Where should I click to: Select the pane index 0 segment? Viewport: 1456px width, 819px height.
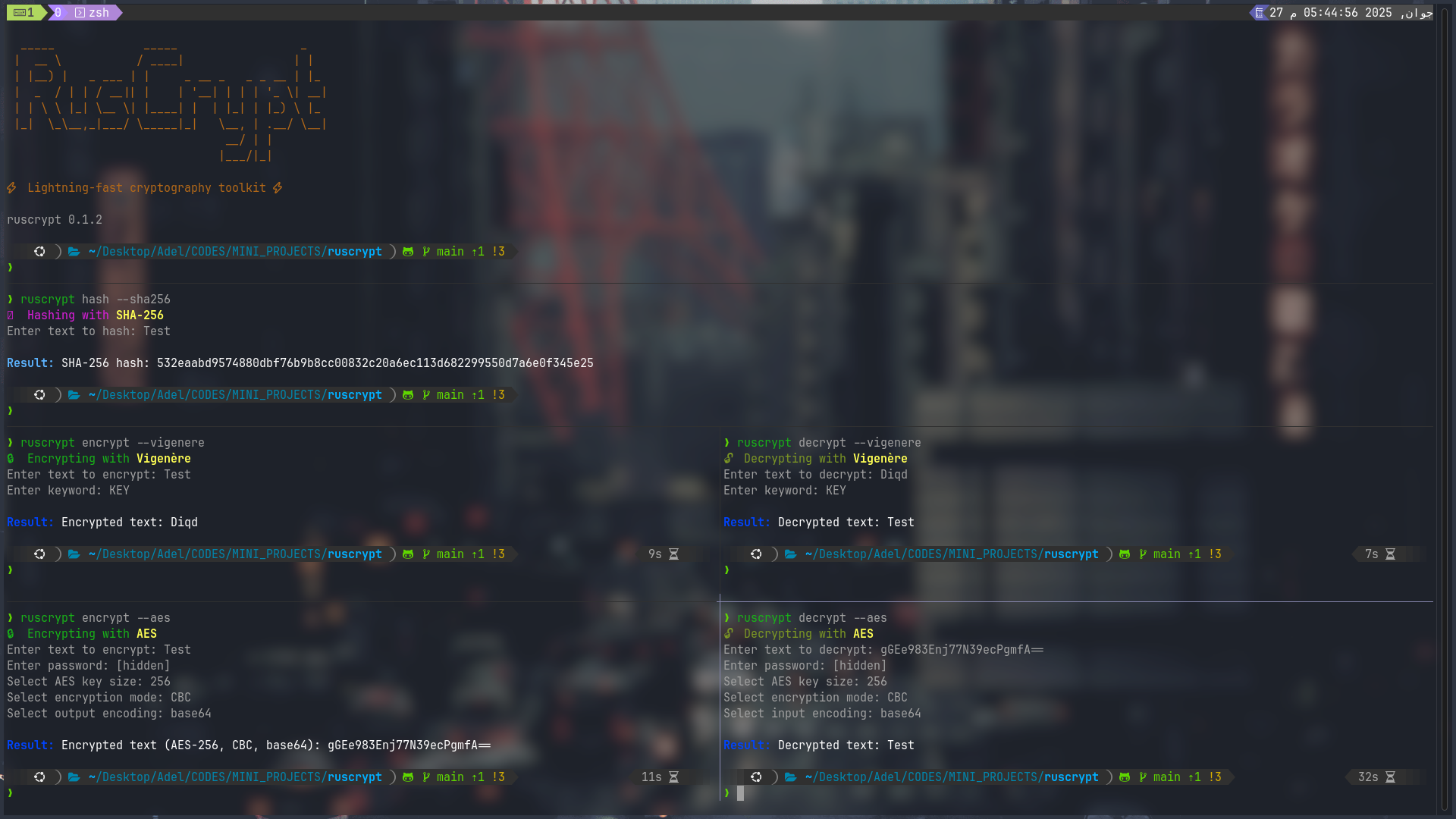[x=58, y=12]
